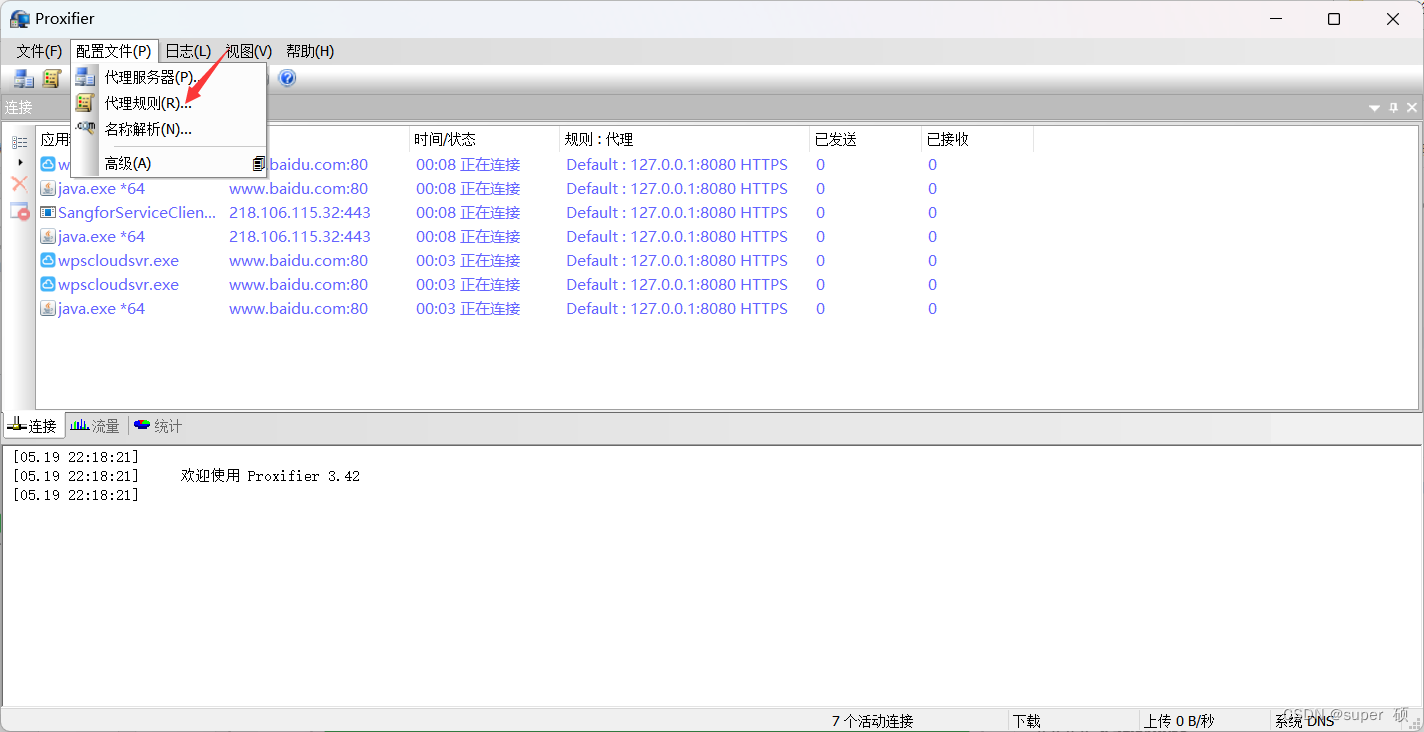
Task: Click the blue help question-mark icon
Action: click(x=287, y=78)
